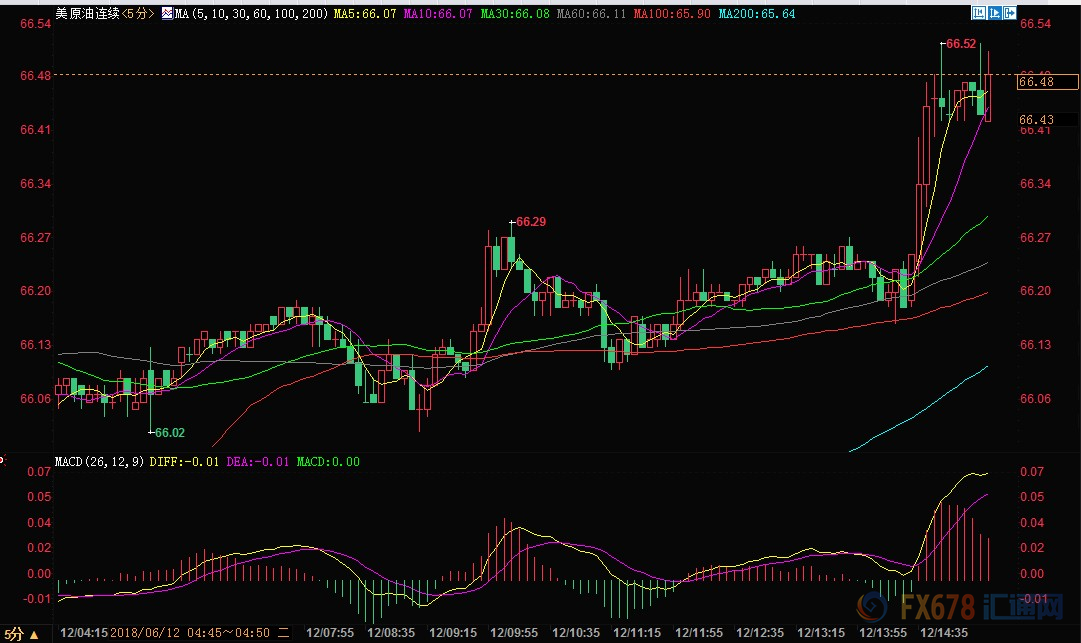Select the red MA100:65.90 legend
1081x643 pixels.
pyautogui.click(x=674, y=14)
